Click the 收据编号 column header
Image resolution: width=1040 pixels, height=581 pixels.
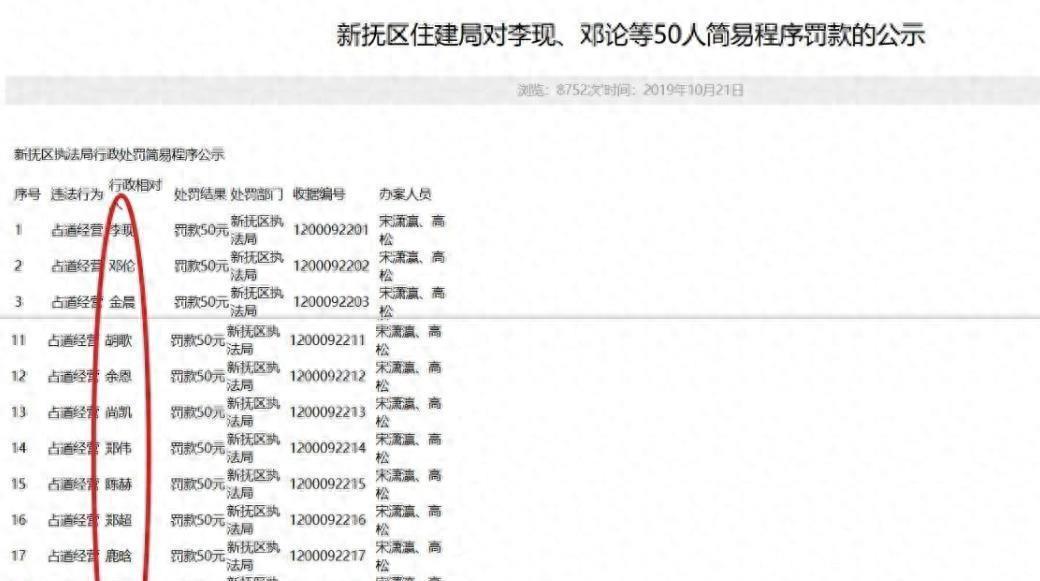click(x=319, y=194)
